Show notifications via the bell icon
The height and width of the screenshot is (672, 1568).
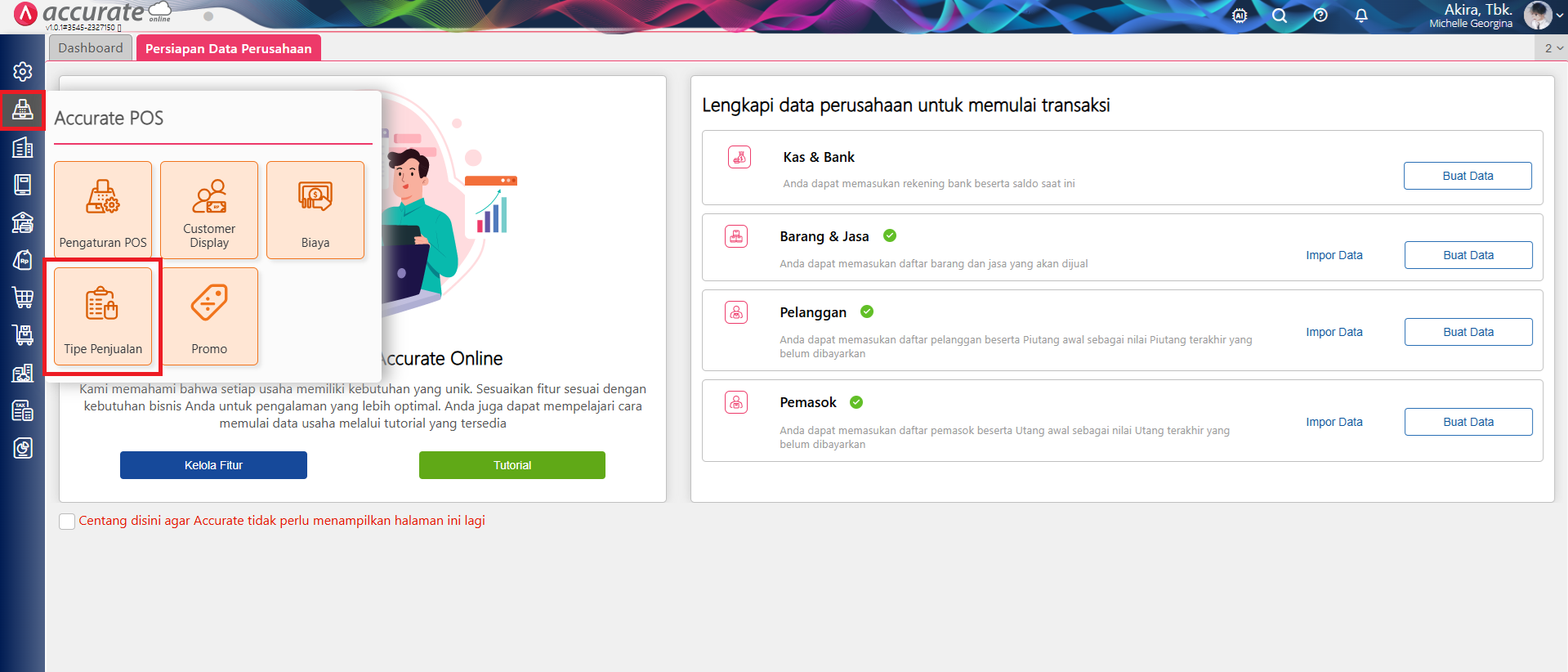[x=1361, y=16]
